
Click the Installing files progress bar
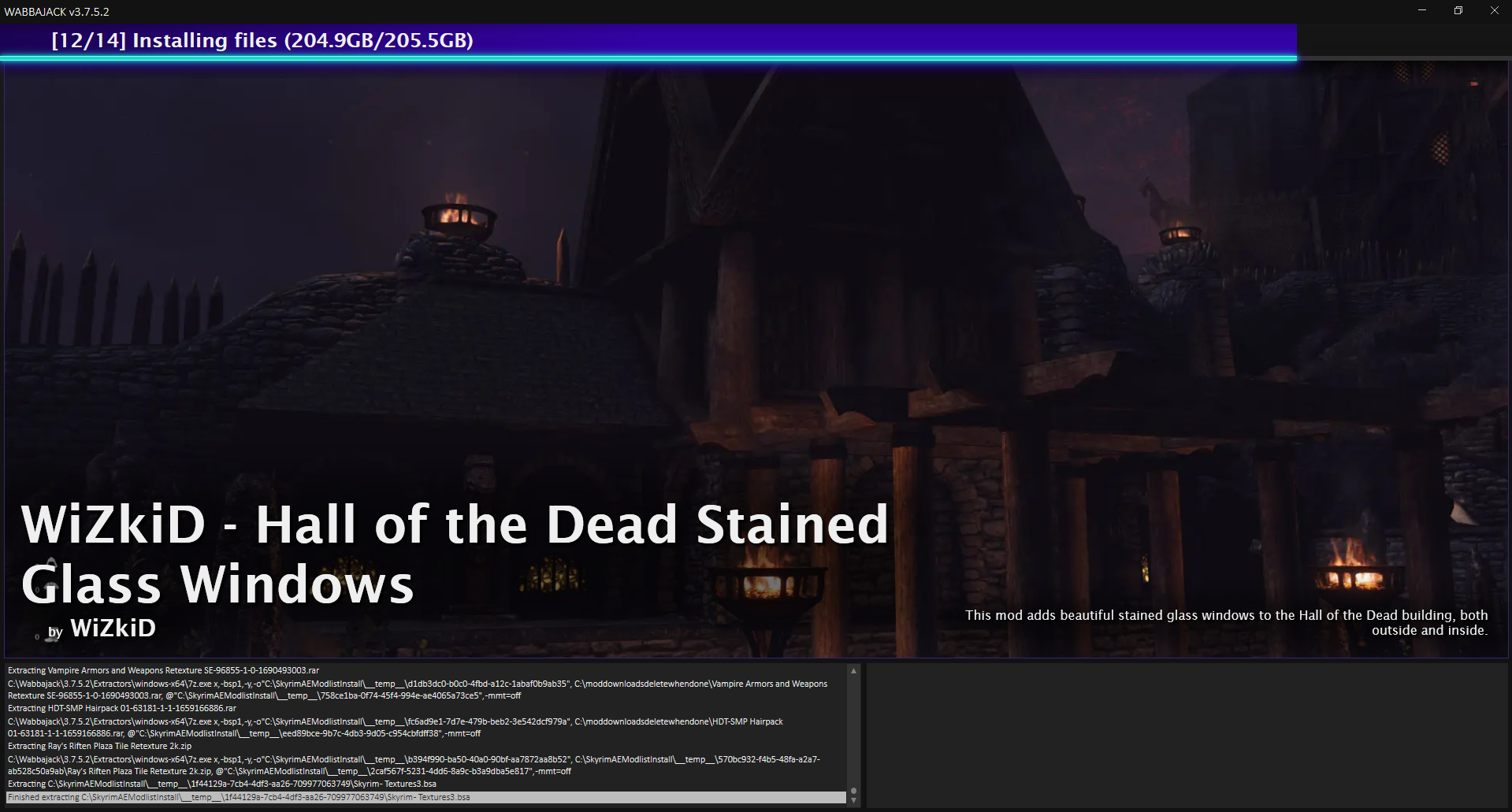756,42
